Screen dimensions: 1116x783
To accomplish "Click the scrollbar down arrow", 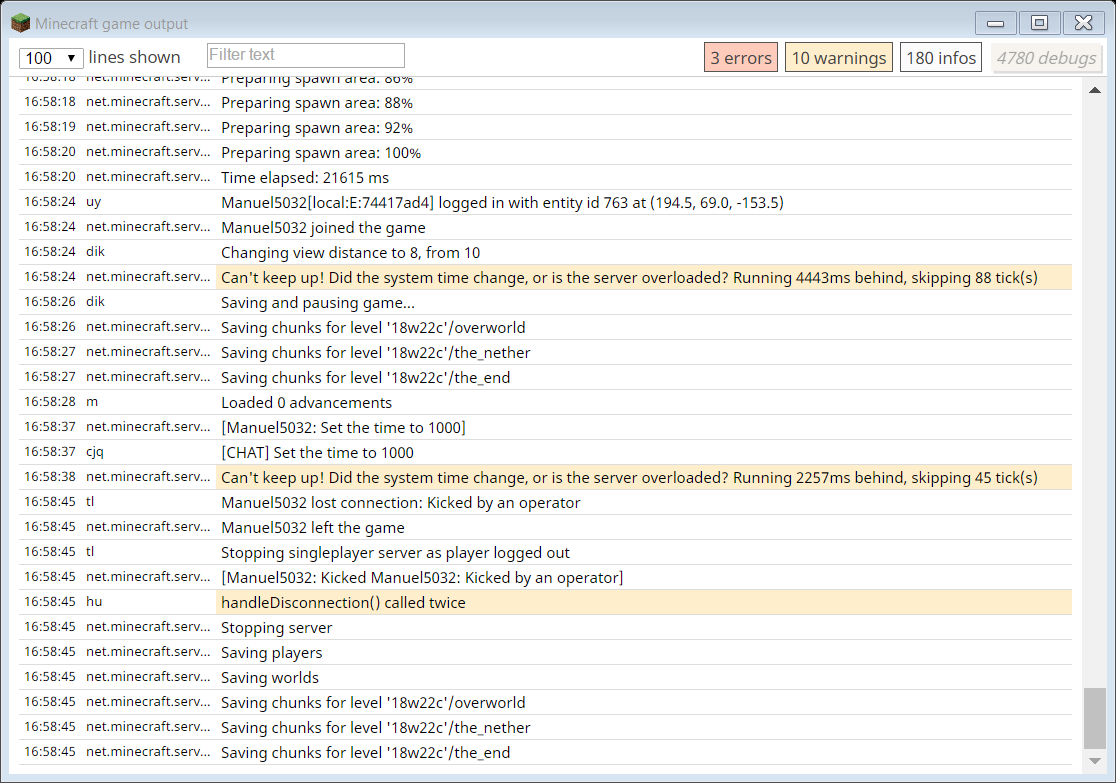I will pyautogui.click(x=1095, y=761).
